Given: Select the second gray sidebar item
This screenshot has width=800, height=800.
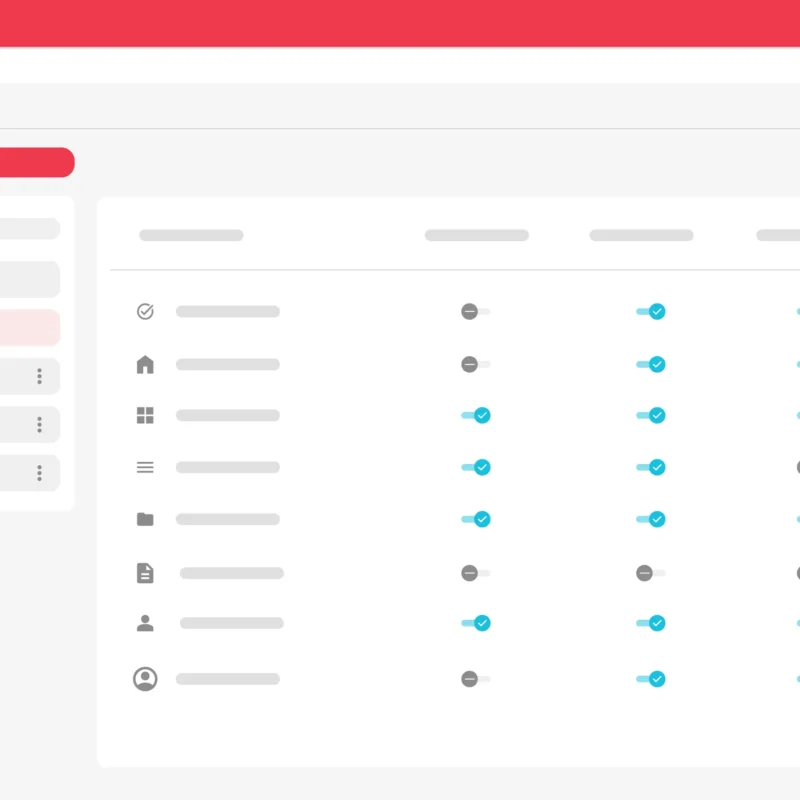Looking at the screenshot, I should click(x=30, y=279).
